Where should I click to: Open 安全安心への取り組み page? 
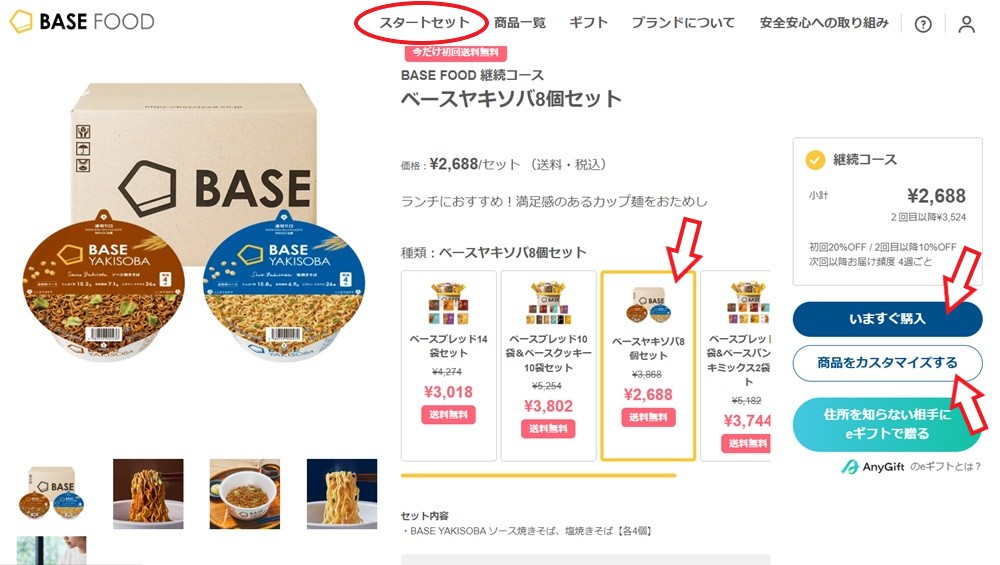pos(823,23)
